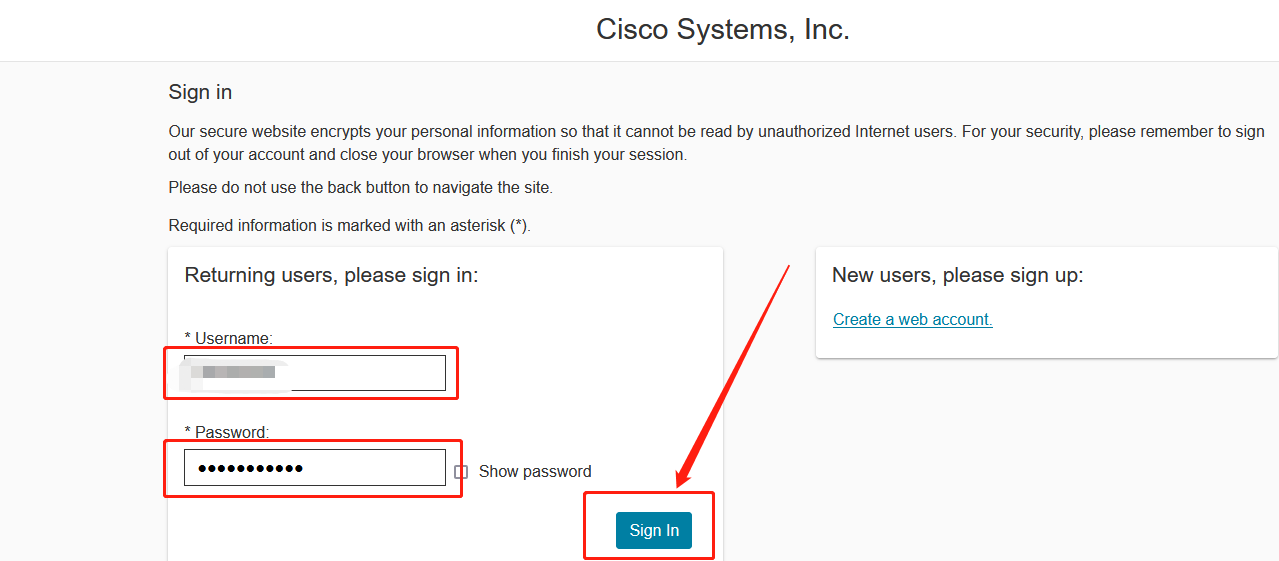The image size is (1279, 561).
Task: Enable the Show password checkbox
Action: (461, 472)
